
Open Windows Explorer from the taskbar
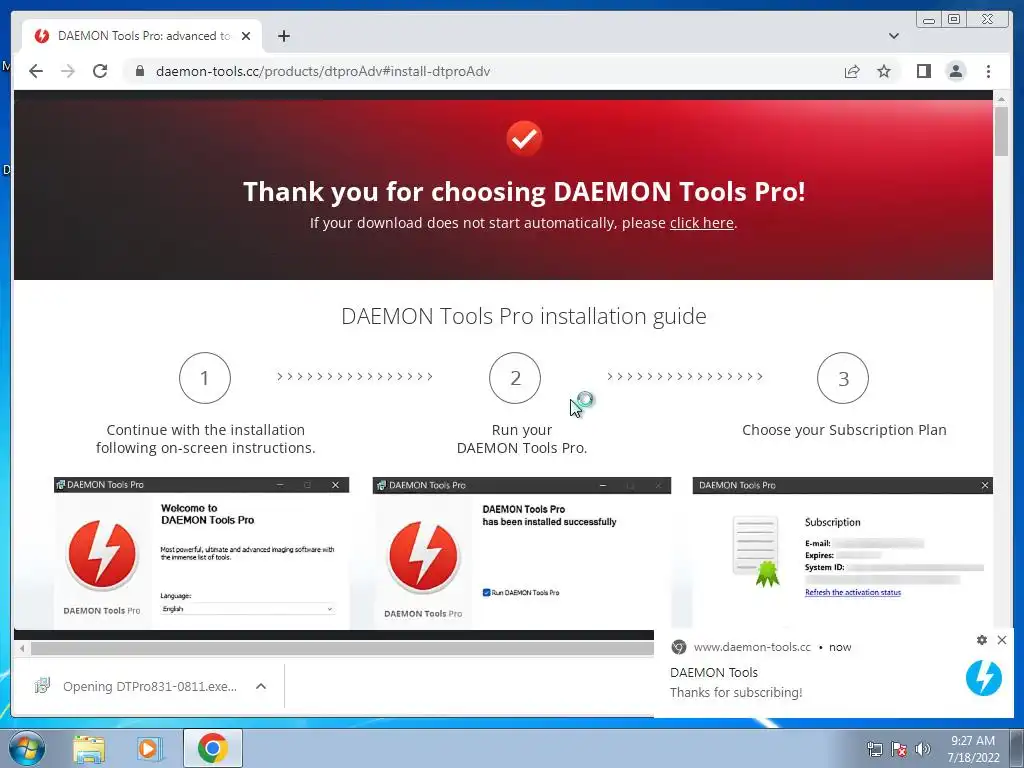89,748
